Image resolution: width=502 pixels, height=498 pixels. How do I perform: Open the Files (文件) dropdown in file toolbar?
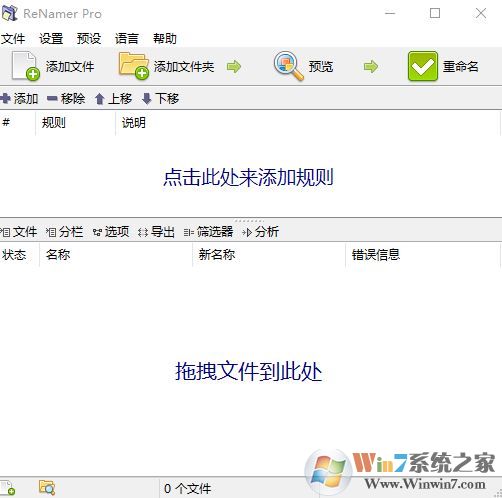pyautogui.click(x=19, y=232)
